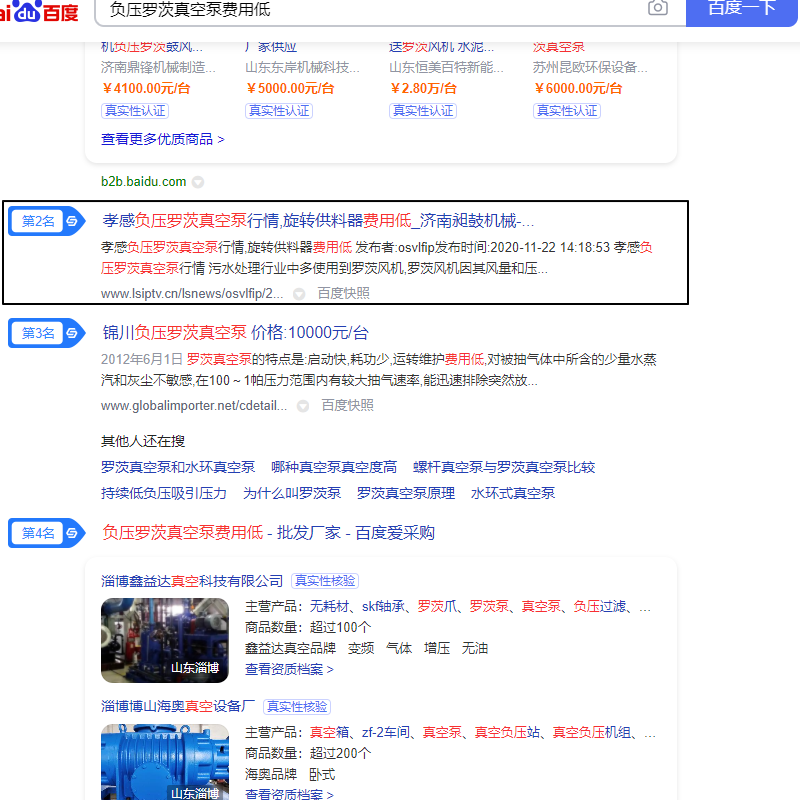Click 真实性认证 badge under ¥6000.00
Image resolution: width=800 pixels, height=800 pixels.
pyautogui.click(x=567, y=111)
